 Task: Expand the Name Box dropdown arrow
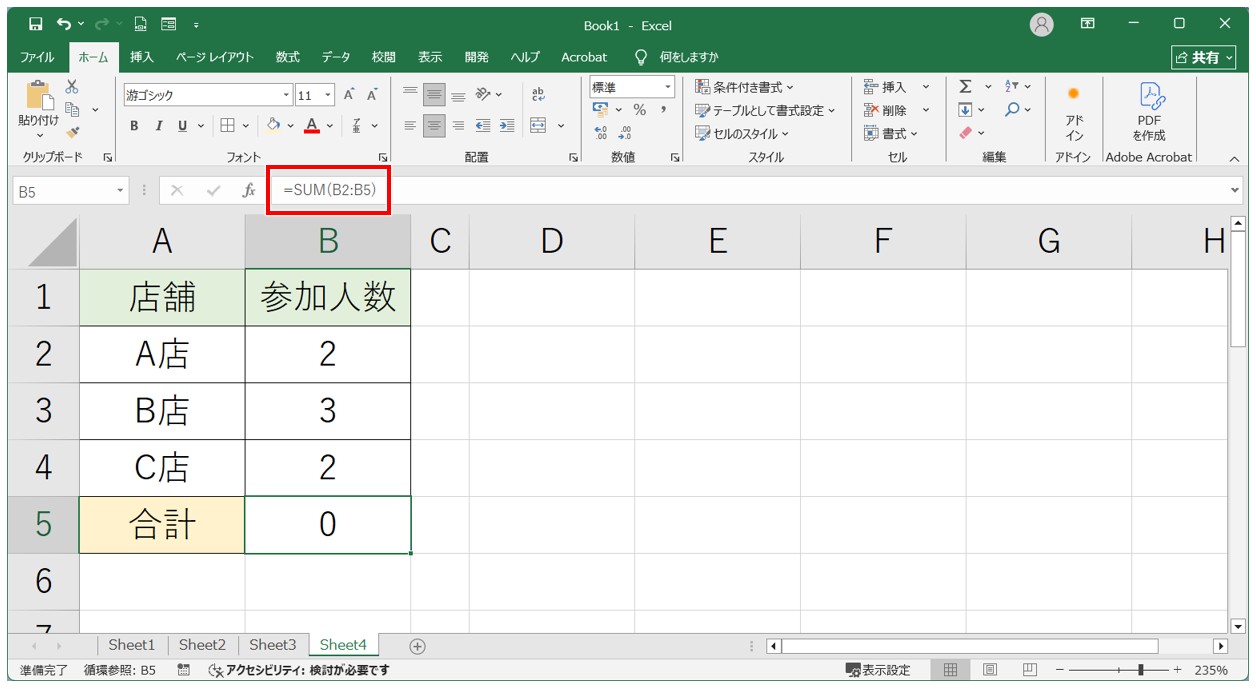pyautogui.click(x=121, y=190)
